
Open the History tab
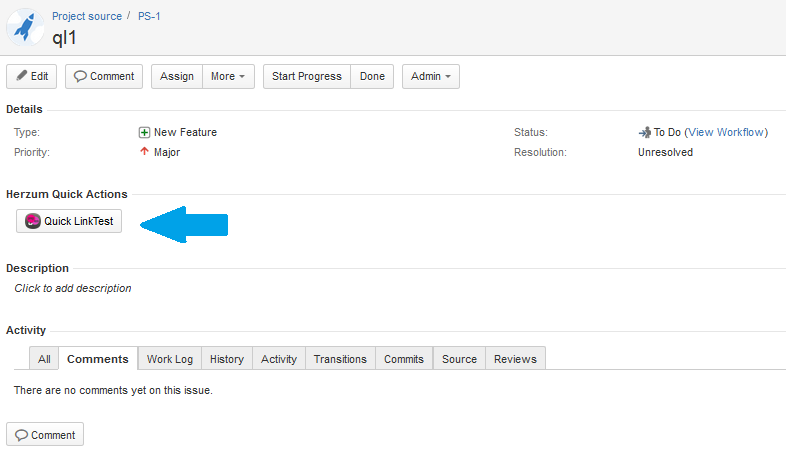coord(227,359)
